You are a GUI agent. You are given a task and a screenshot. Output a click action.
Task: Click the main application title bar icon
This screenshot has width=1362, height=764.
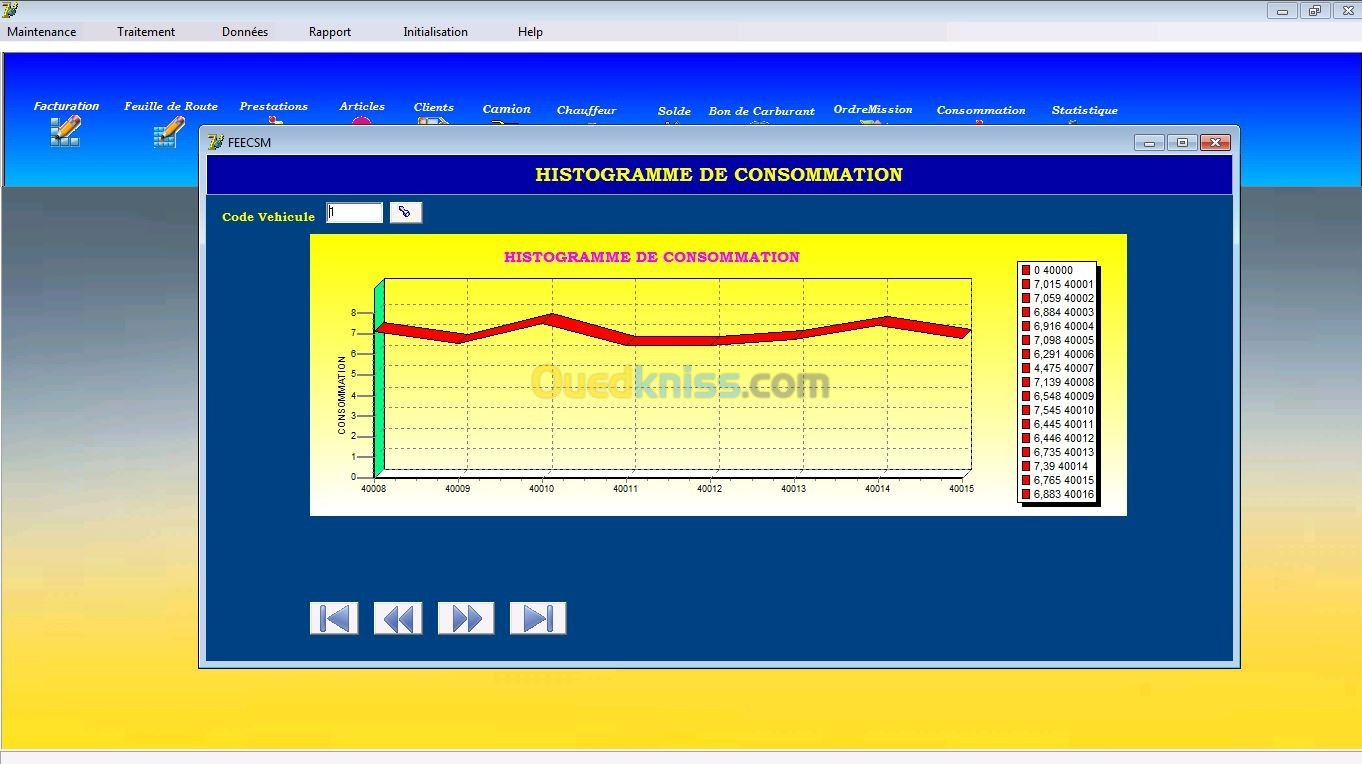tap(10, 10)
